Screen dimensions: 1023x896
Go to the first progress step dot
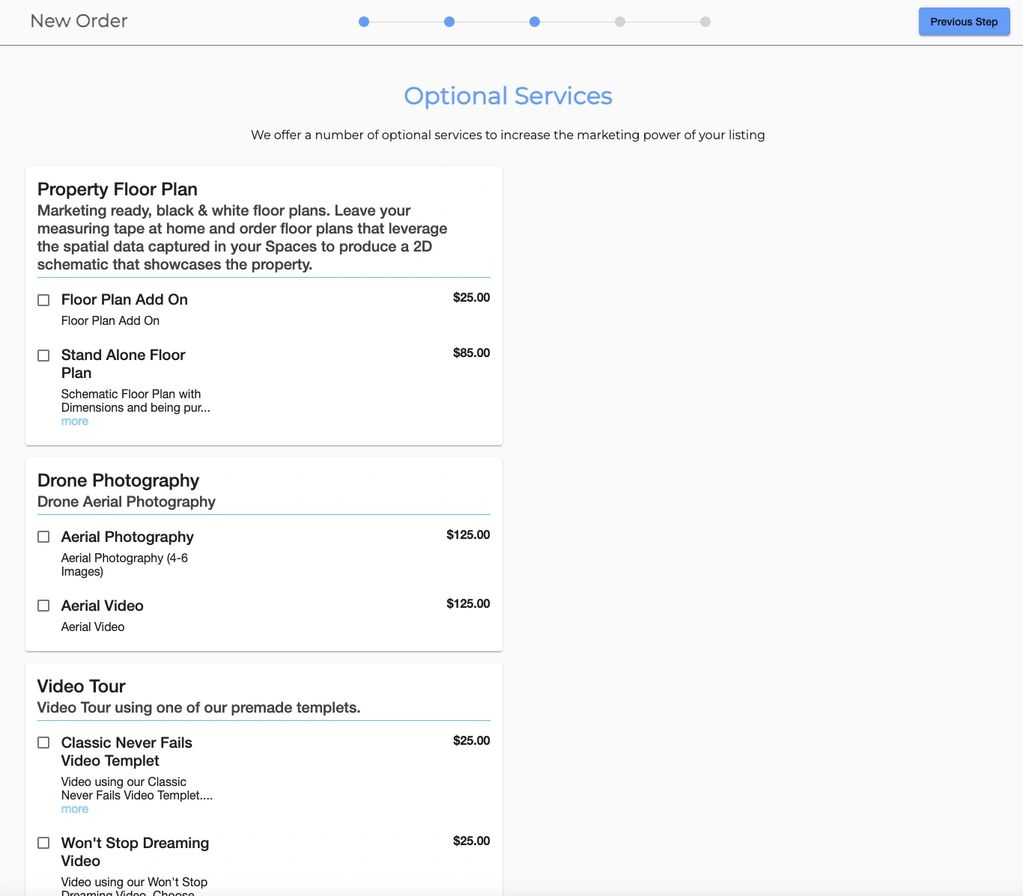[364, 22]
